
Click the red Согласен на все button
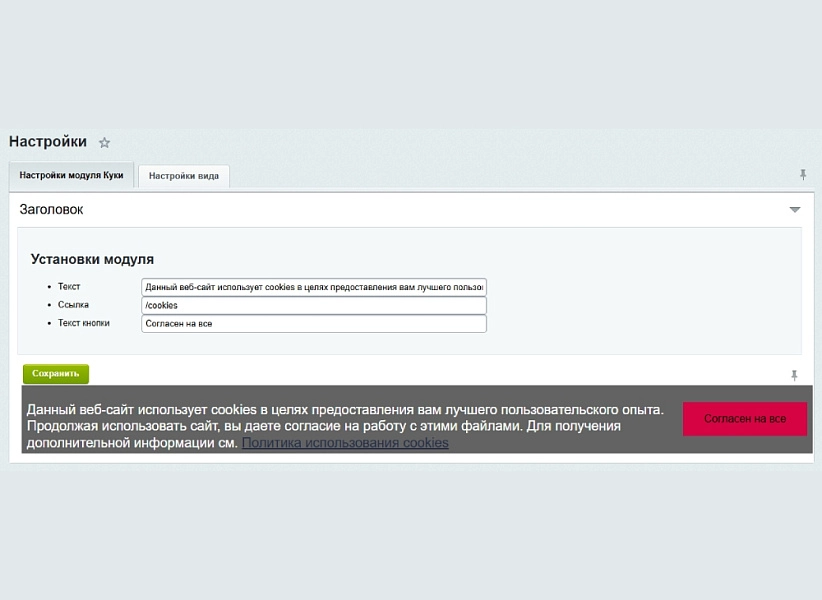[x=744, y=419]
